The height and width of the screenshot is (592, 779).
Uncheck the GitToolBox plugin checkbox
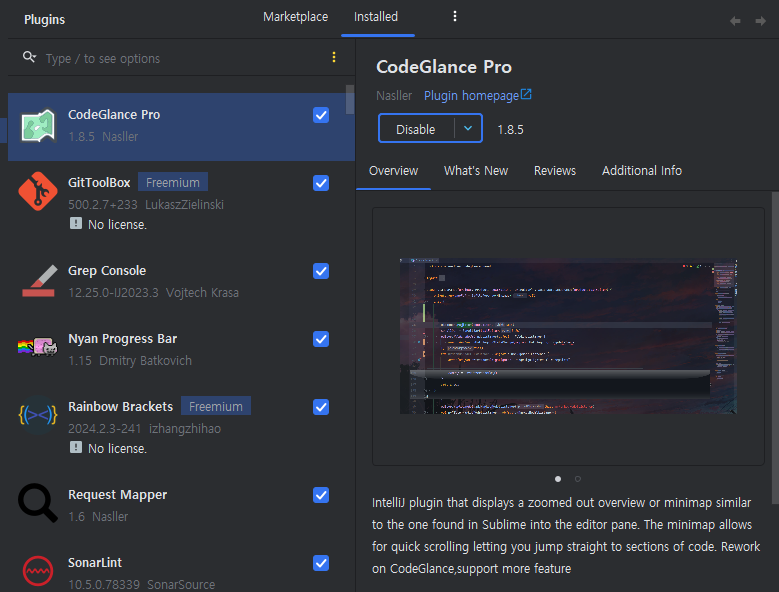coord(321,183)
